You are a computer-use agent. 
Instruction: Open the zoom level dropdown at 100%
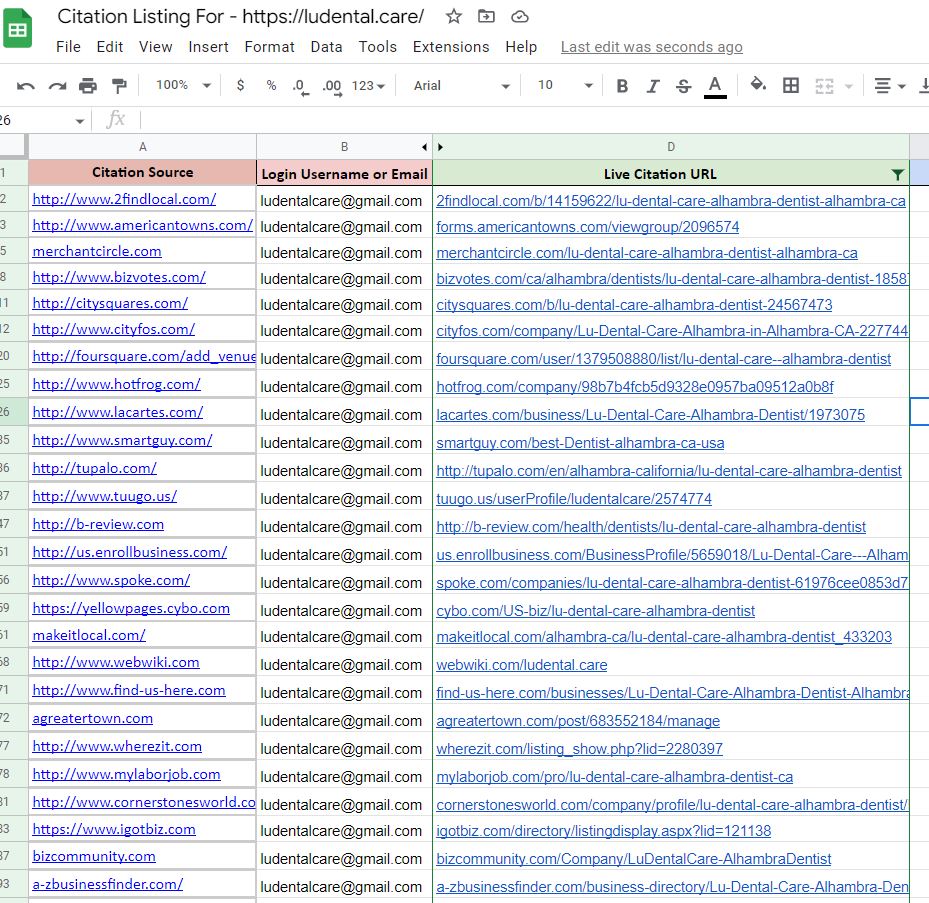pos(184,86)
